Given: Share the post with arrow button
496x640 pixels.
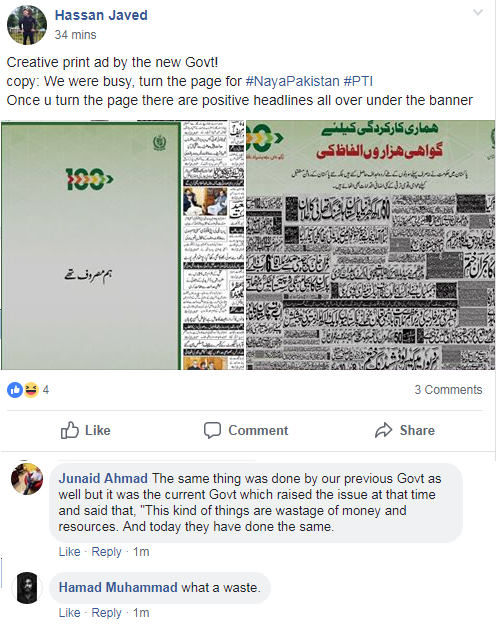Looking at the screenshot, I should 405,430.
